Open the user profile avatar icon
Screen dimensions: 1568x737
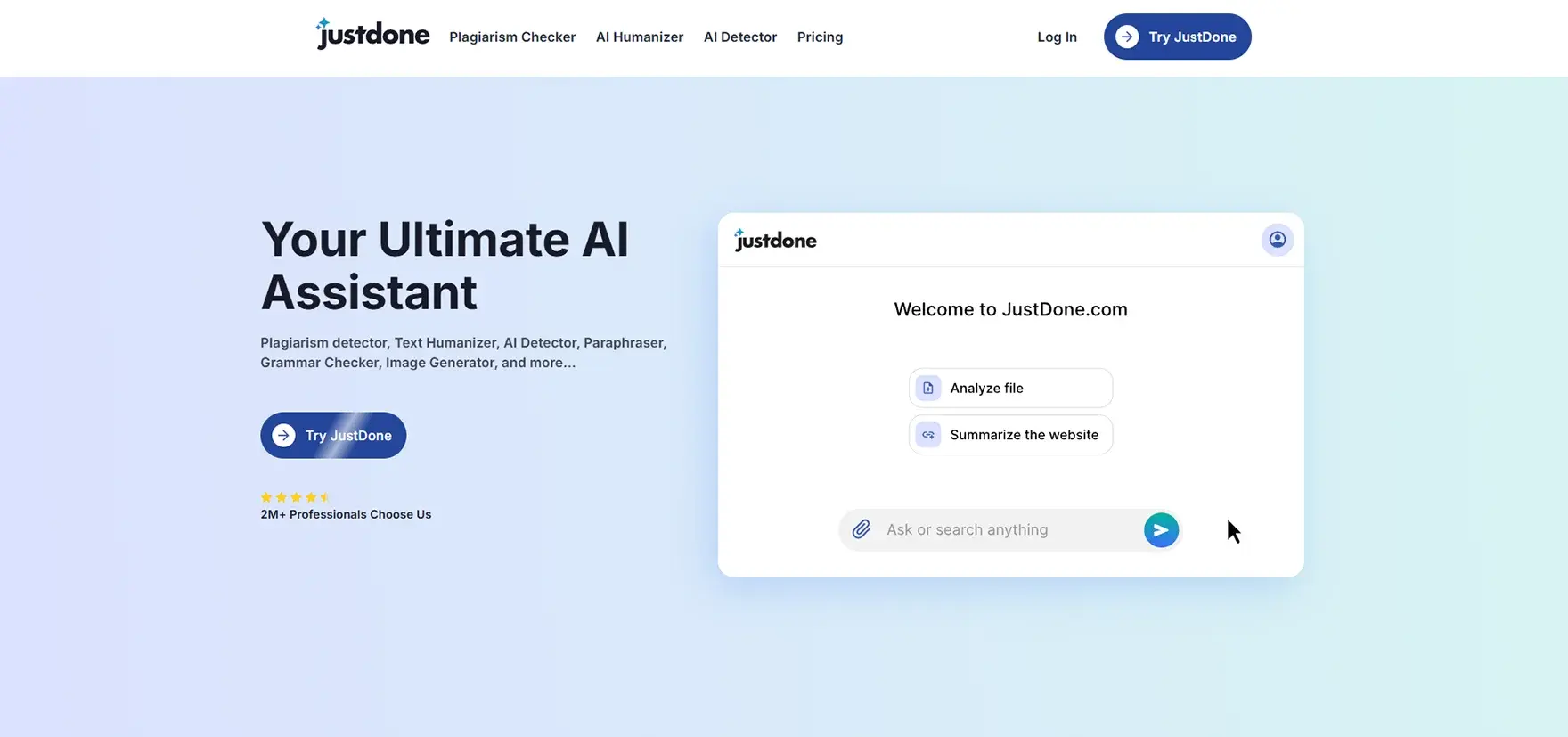coord(1278,240)
